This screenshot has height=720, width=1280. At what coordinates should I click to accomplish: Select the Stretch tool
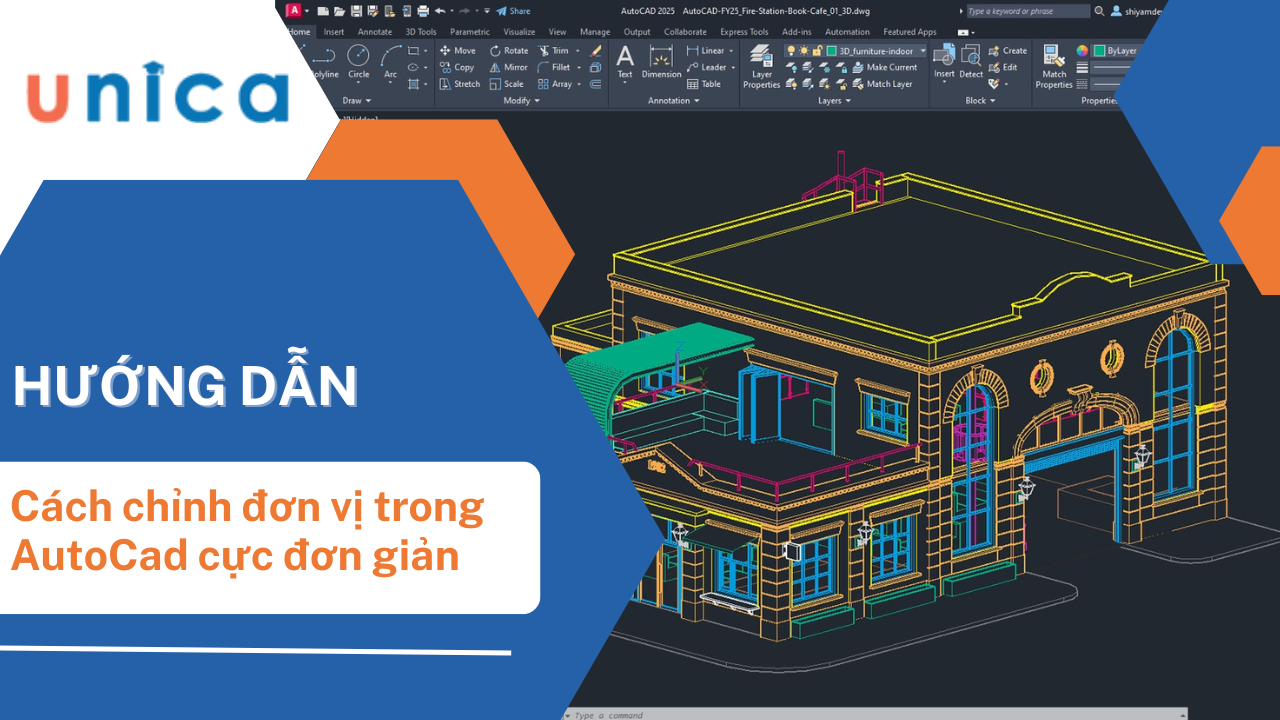point(460,84)
